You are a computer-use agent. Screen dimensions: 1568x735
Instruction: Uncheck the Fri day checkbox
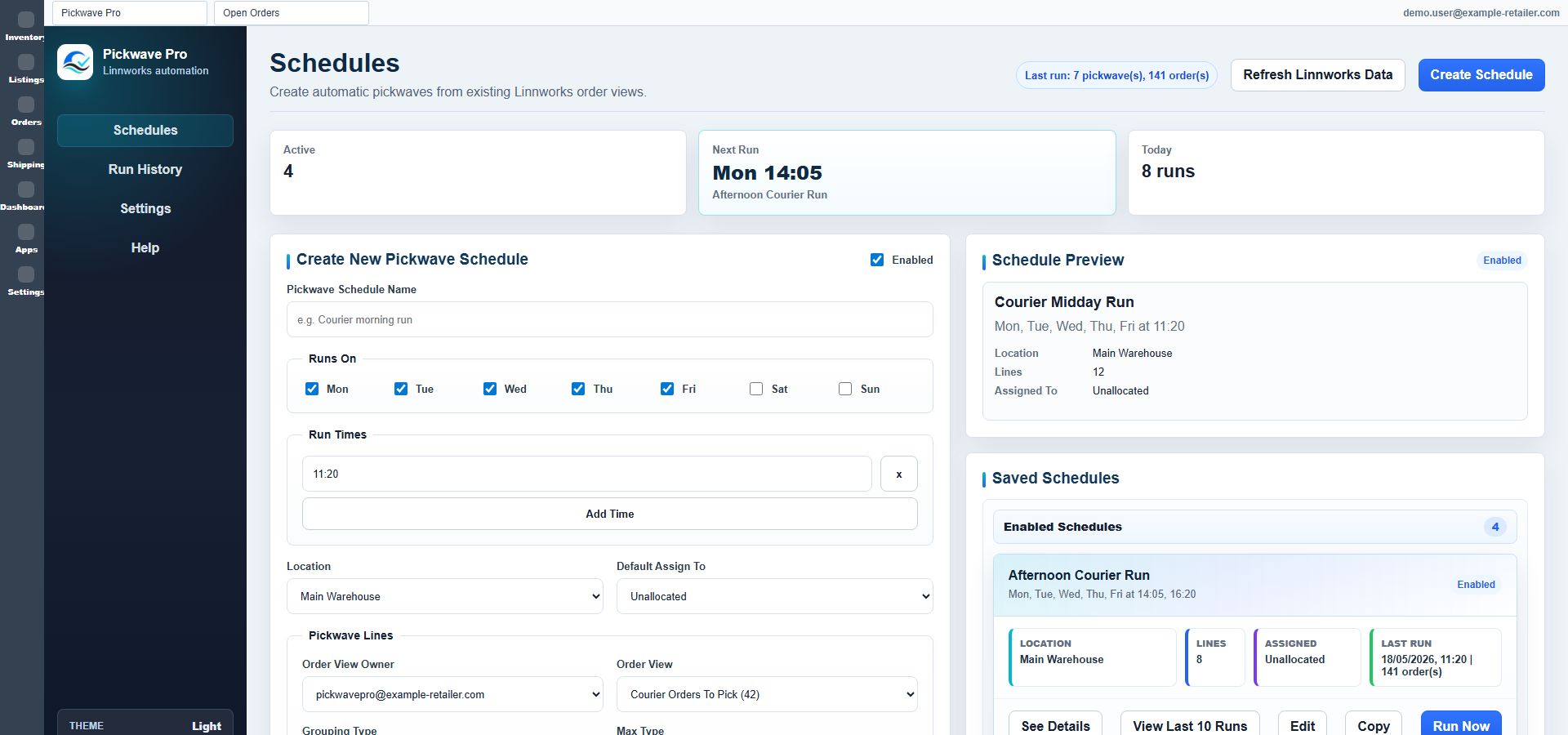point(667,389)
